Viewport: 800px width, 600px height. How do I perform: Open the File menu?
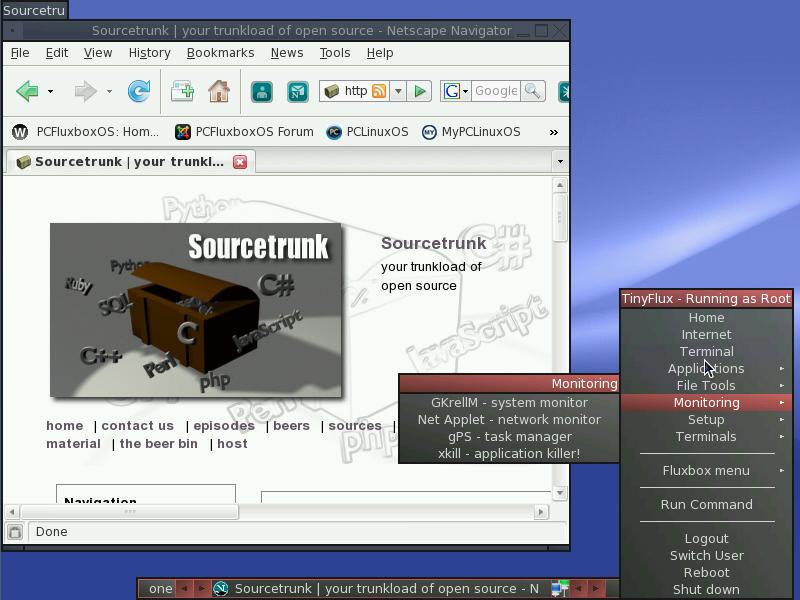pos(20,53)
